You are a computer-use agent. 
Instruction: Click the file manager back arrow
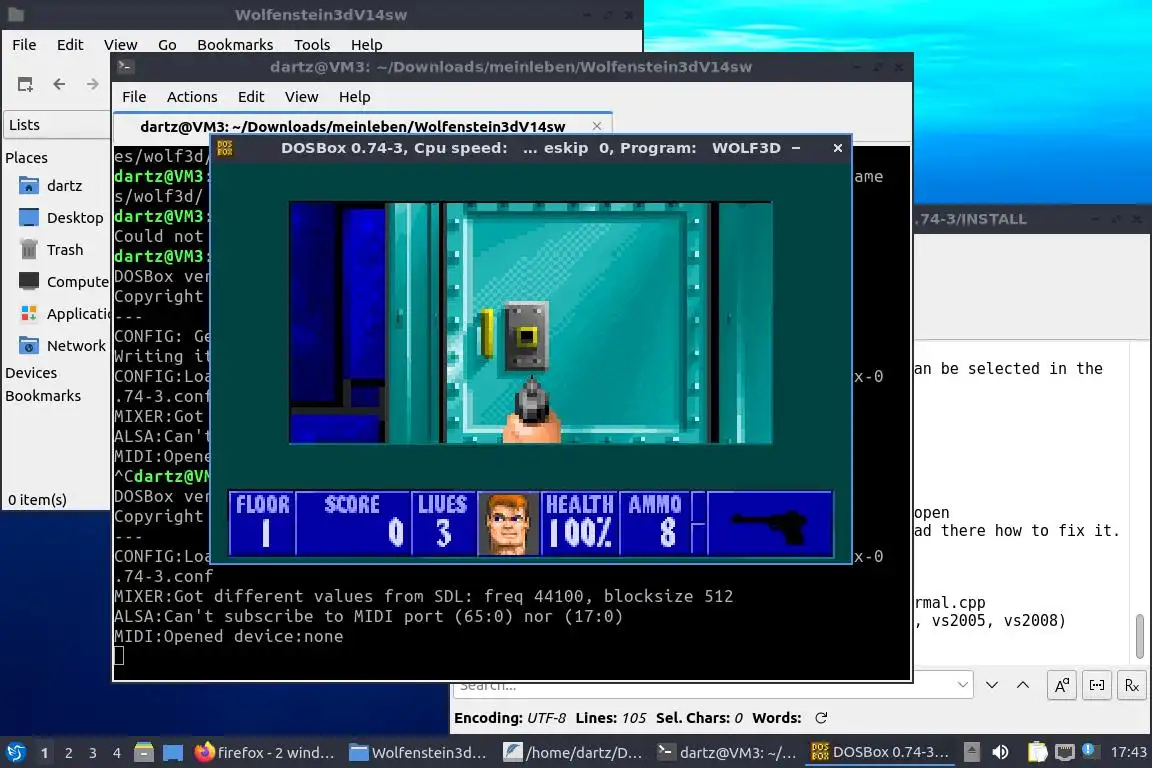click(x=60, y=84)
